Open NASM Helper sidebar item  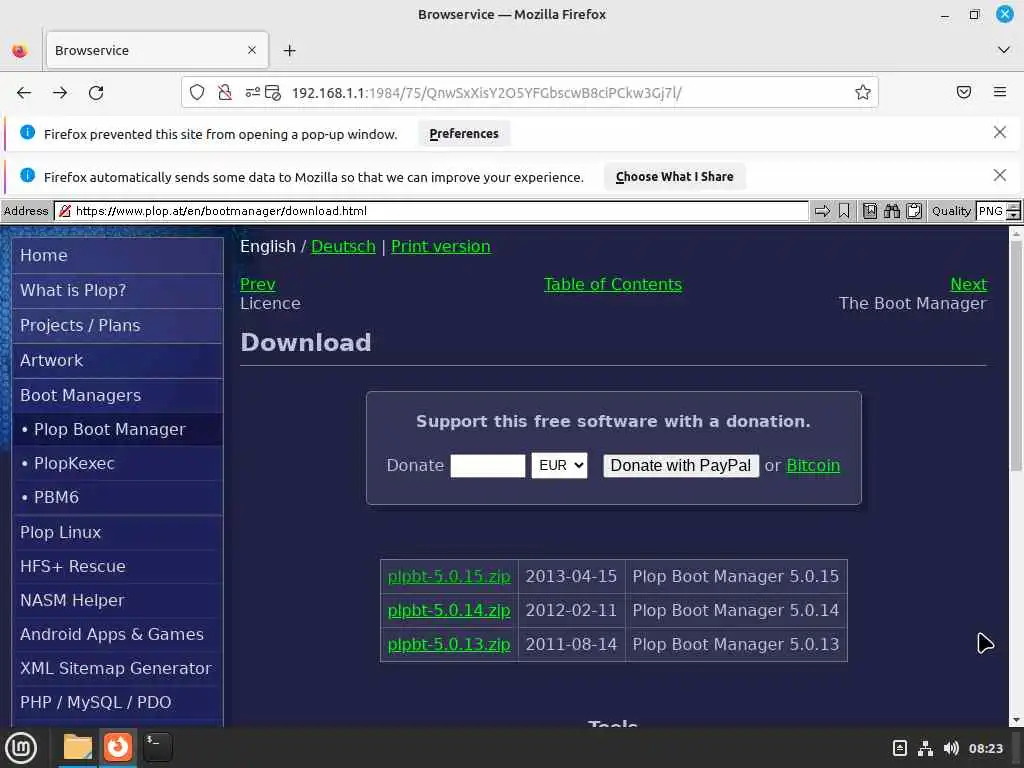point(118,600)
